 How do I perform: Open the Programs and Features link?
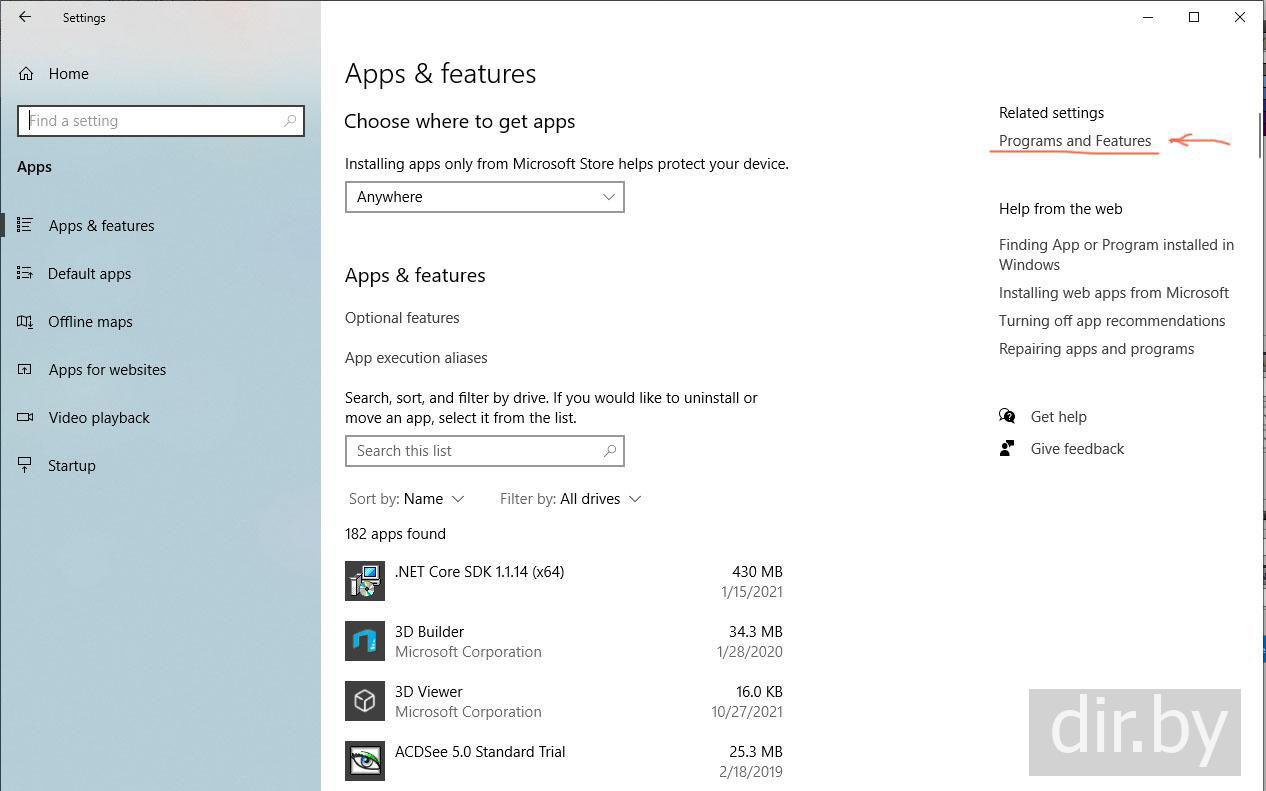pyautogui.click(x=1075, y=141)
